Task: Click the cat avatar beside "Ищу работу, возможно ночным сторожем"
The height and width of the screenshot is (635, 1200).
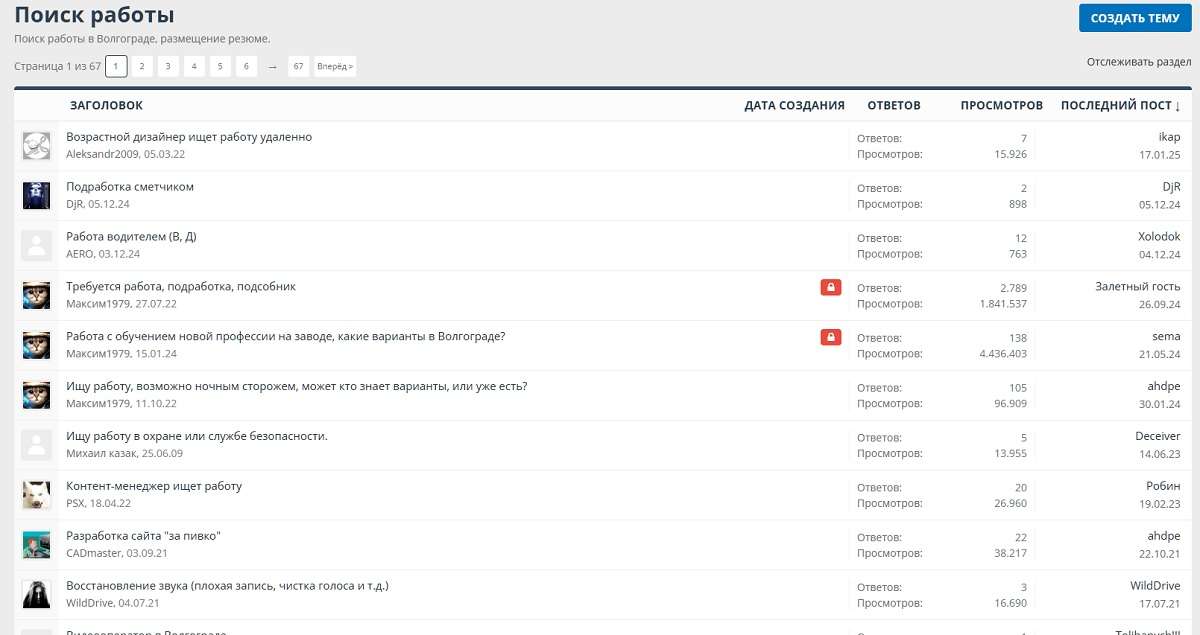Action: point(37,395)
